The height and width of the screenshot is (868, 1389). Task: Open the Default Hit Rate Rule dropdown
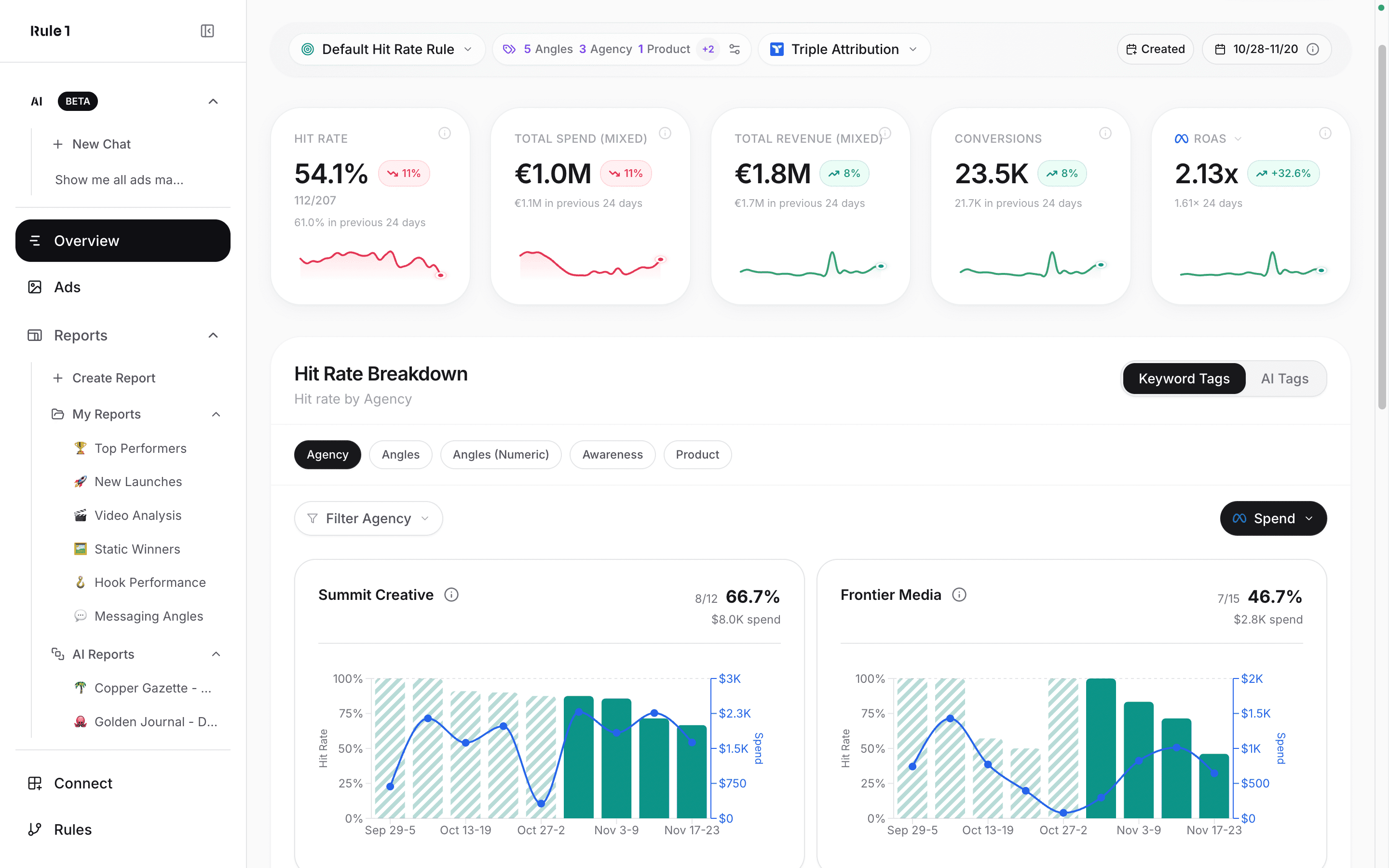click(x=387, y=49)
